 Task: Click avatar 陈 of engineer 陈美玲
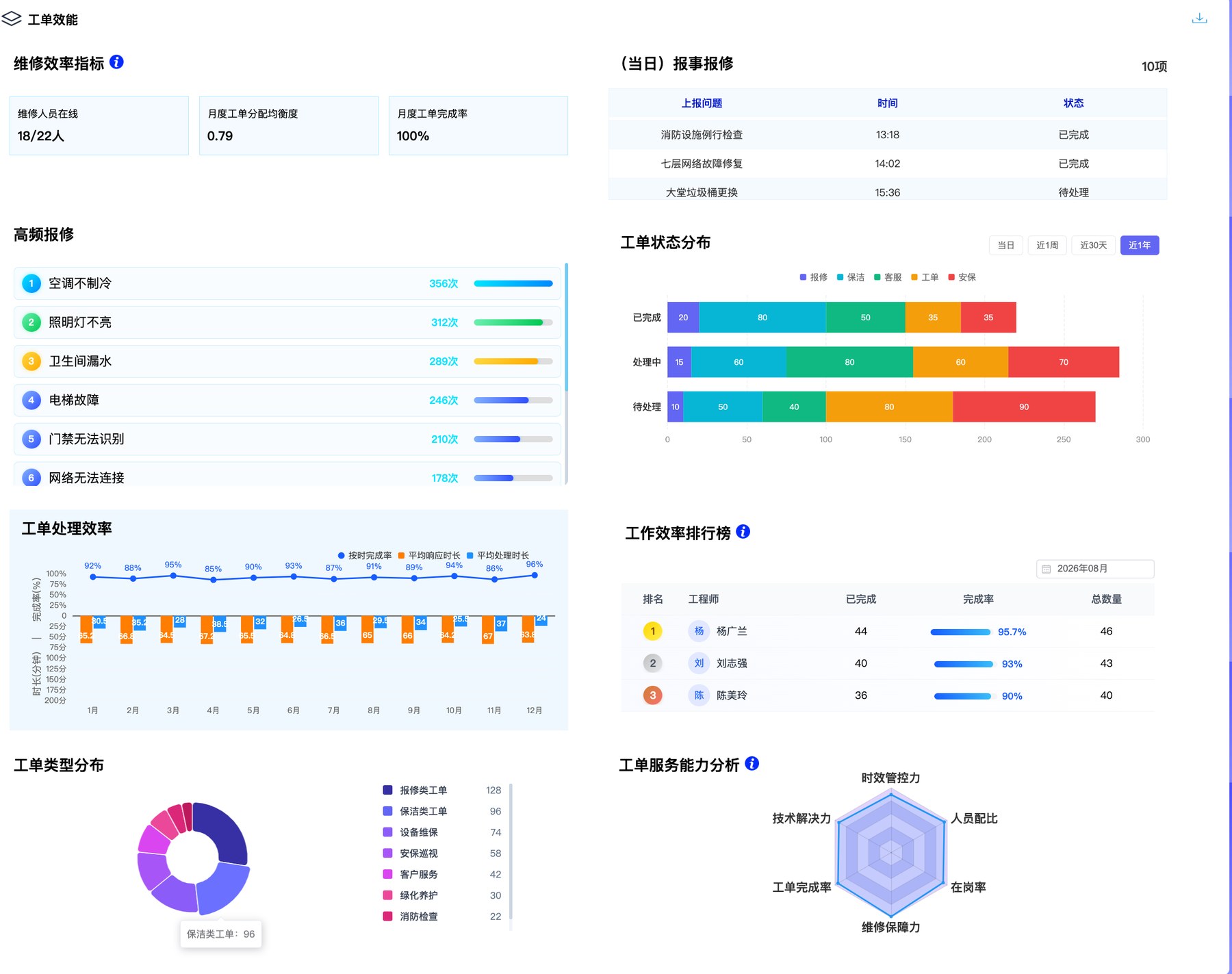tap(699, 695)
